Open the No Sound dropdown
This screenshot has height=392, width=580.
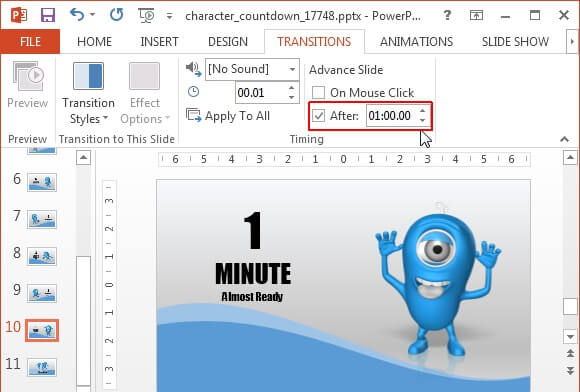tap(252, 69)
